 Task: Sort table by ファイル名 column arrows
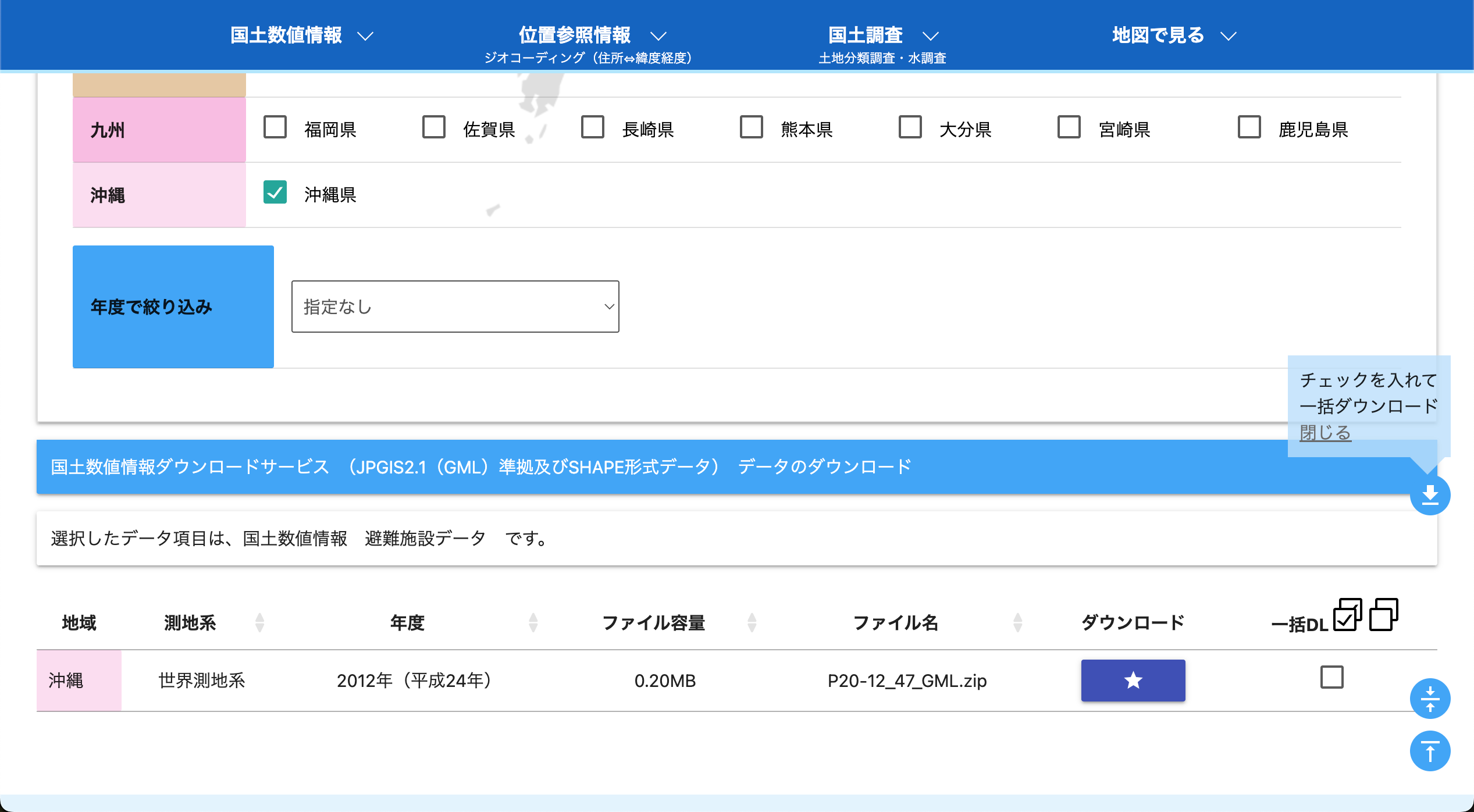[1017, 622]
